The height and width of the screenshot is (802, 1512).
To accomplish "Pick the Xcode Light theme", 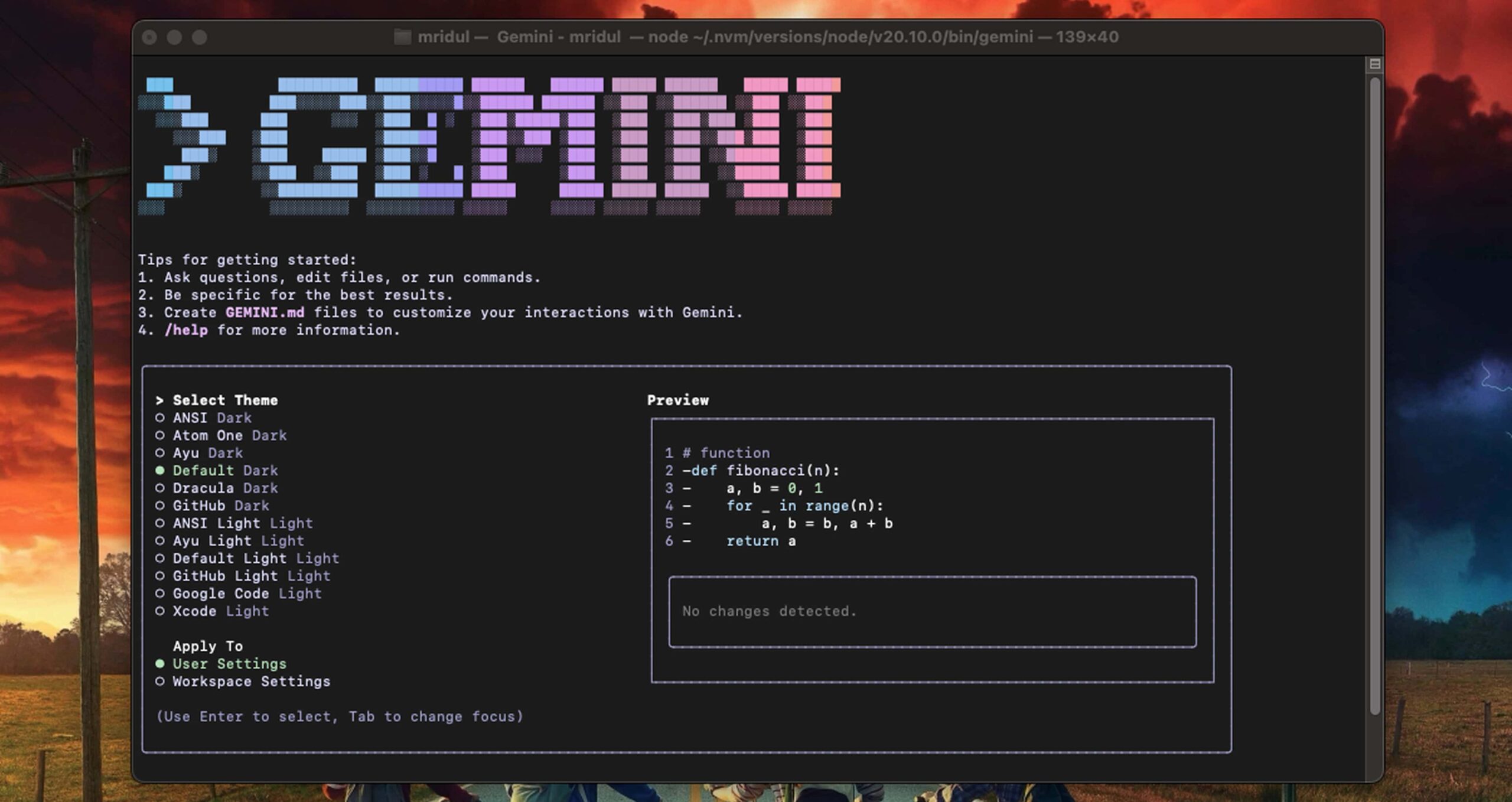I will 212,611.
